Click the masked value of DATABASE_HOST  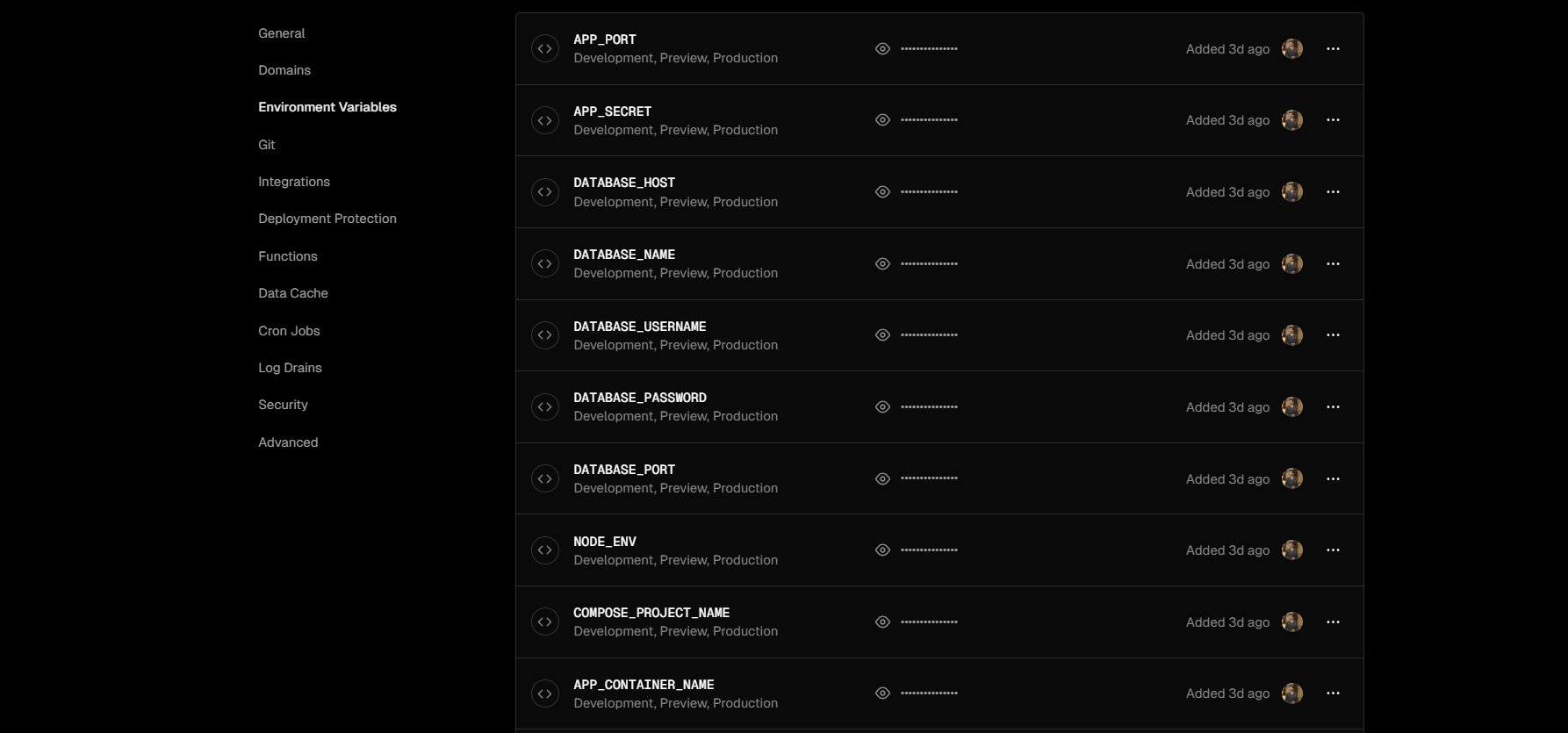click(929, 192)
